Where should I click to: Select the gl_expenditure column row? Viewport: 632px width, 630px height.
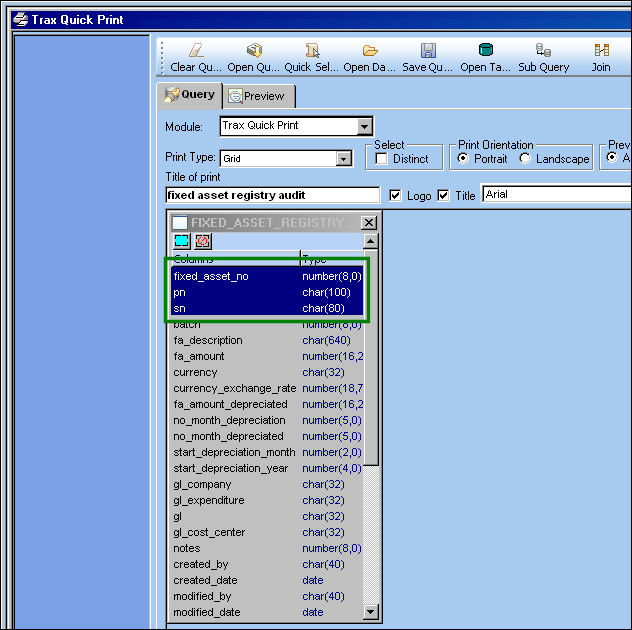pos(268,500)
